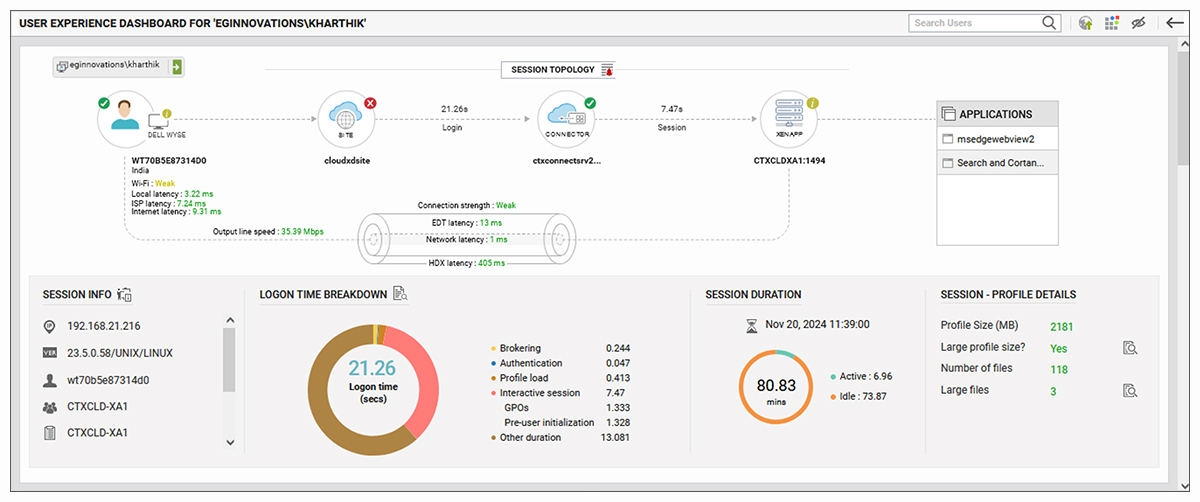Click the Dell Wyse monitor icon

(x=158, y=120)
